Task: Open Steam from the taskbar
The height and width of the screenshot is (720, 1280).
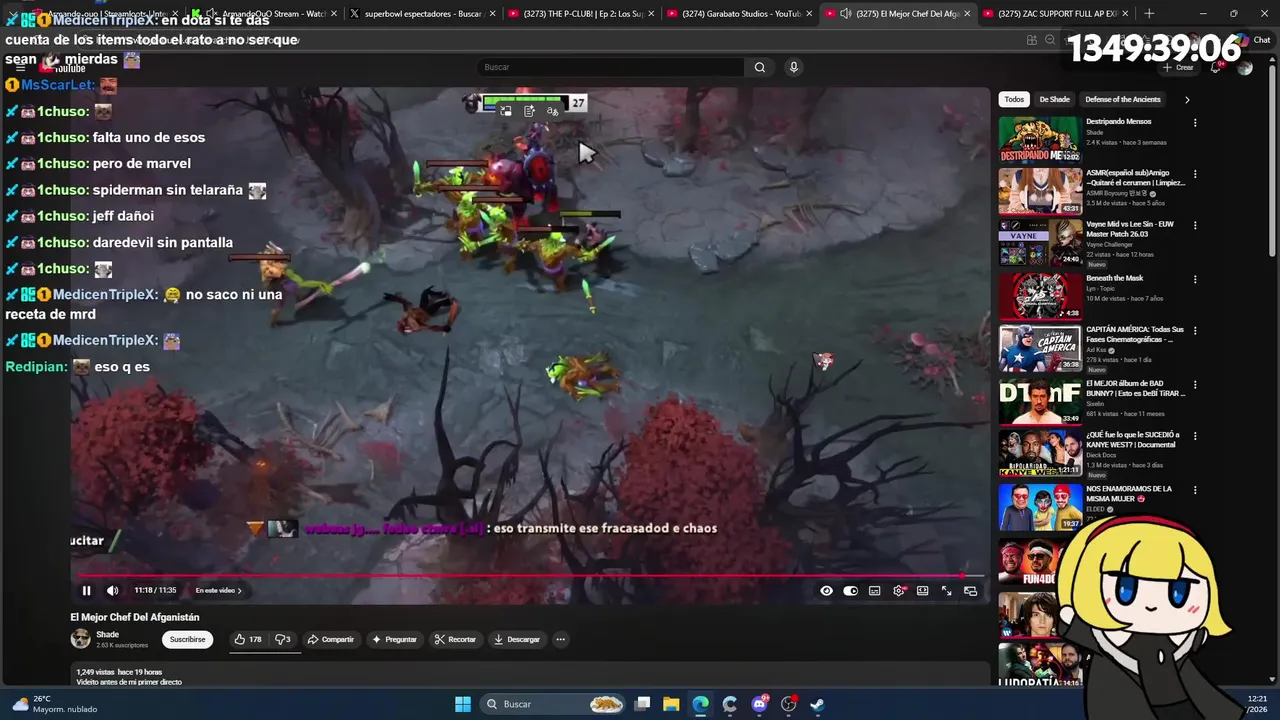Action: (x=817, y=704)
